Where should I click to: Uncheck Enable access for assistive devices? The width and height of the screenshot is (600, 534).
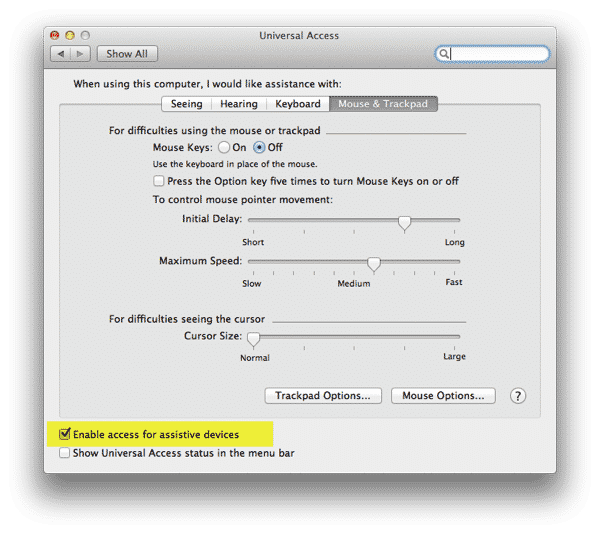pos(65,434)
